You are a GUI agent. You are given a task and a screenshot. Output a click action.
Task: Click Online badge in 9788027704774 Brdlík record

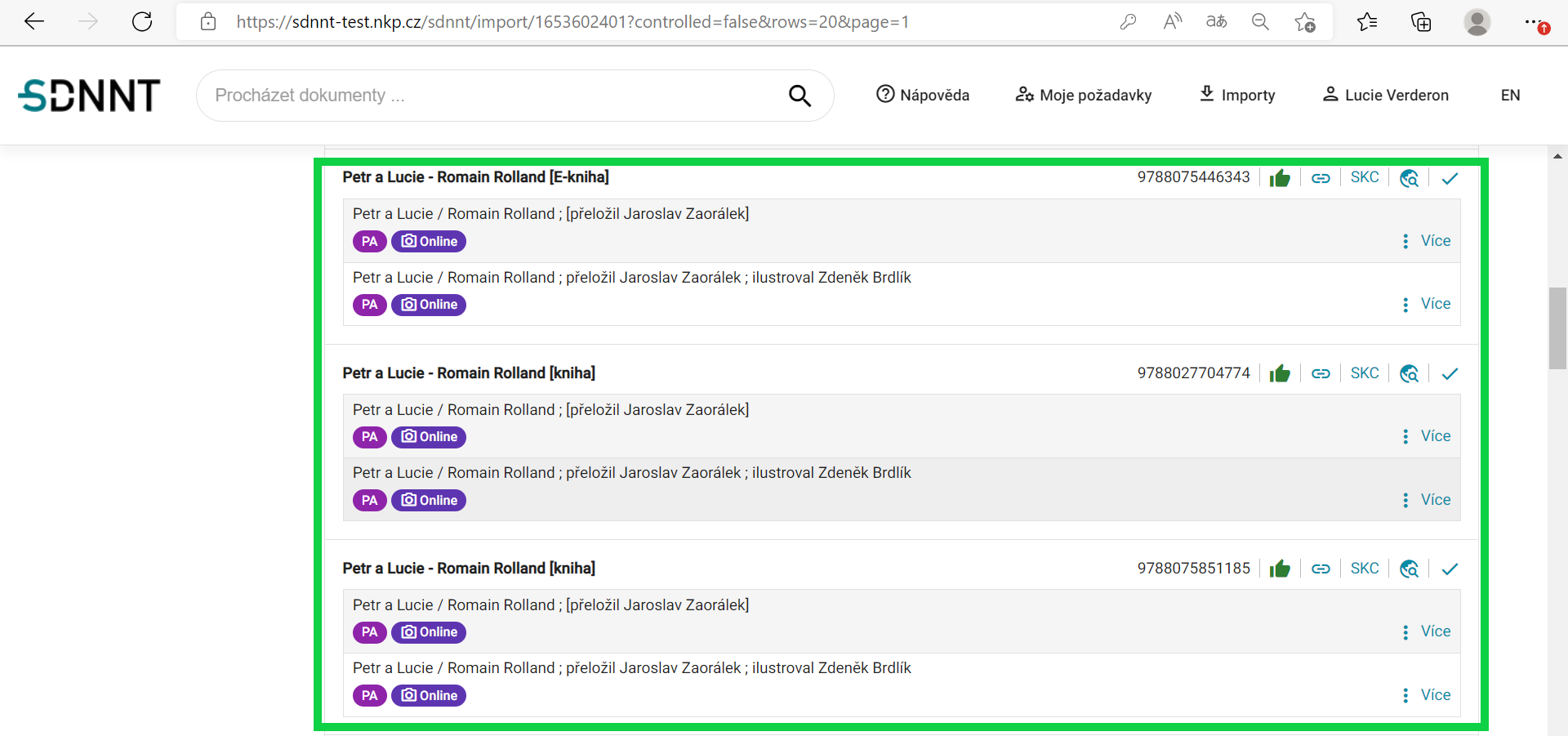(429, 500)
